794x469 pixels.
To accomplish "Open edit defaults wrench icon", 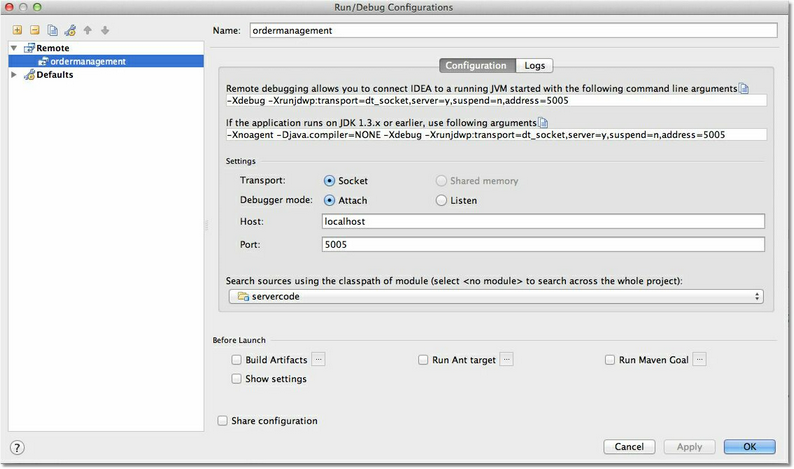I will [x=70, y=30].
